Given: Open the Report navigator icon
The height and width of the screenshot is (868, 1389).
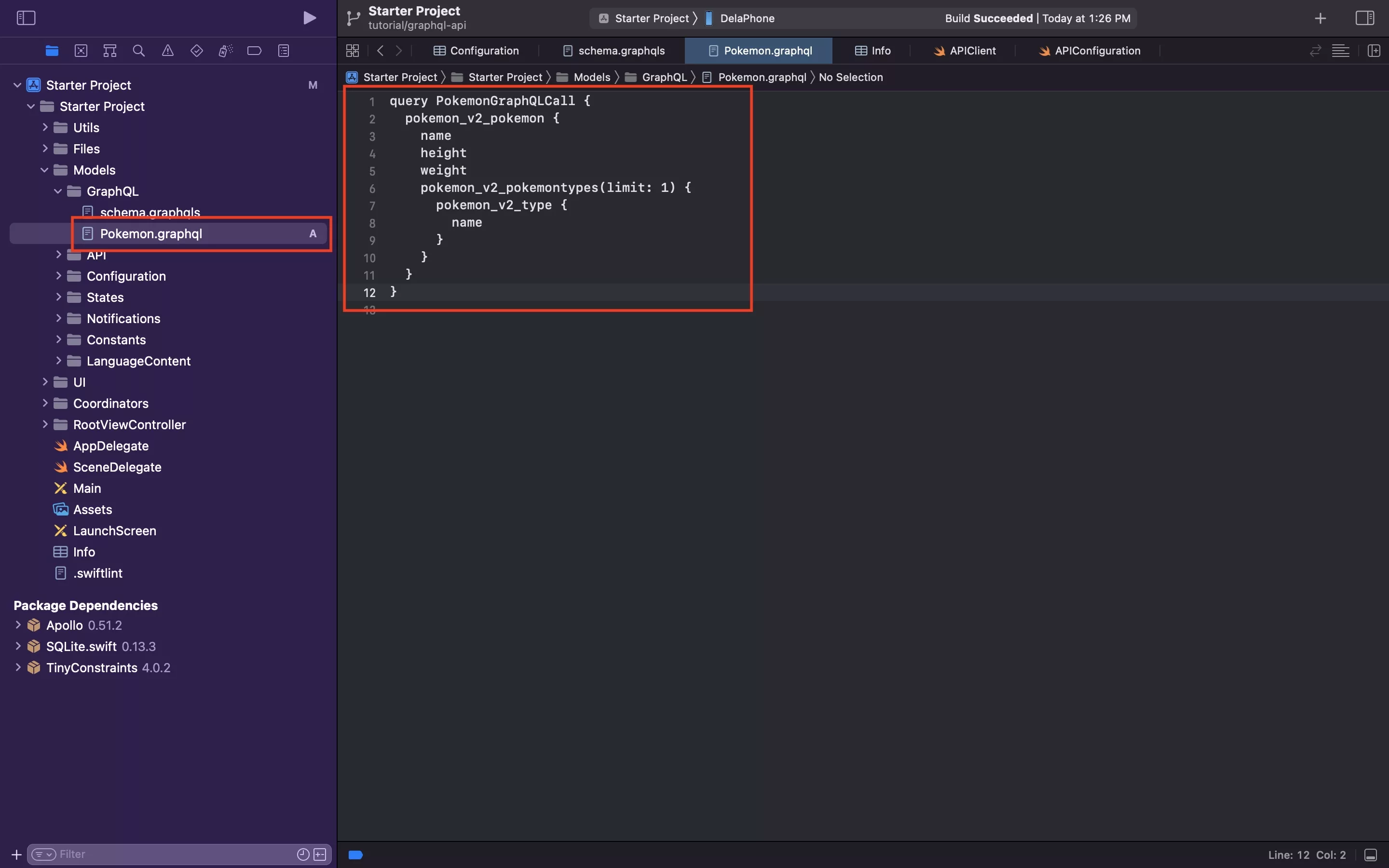Looking at the screenshot, I should (x=284, y=51).
